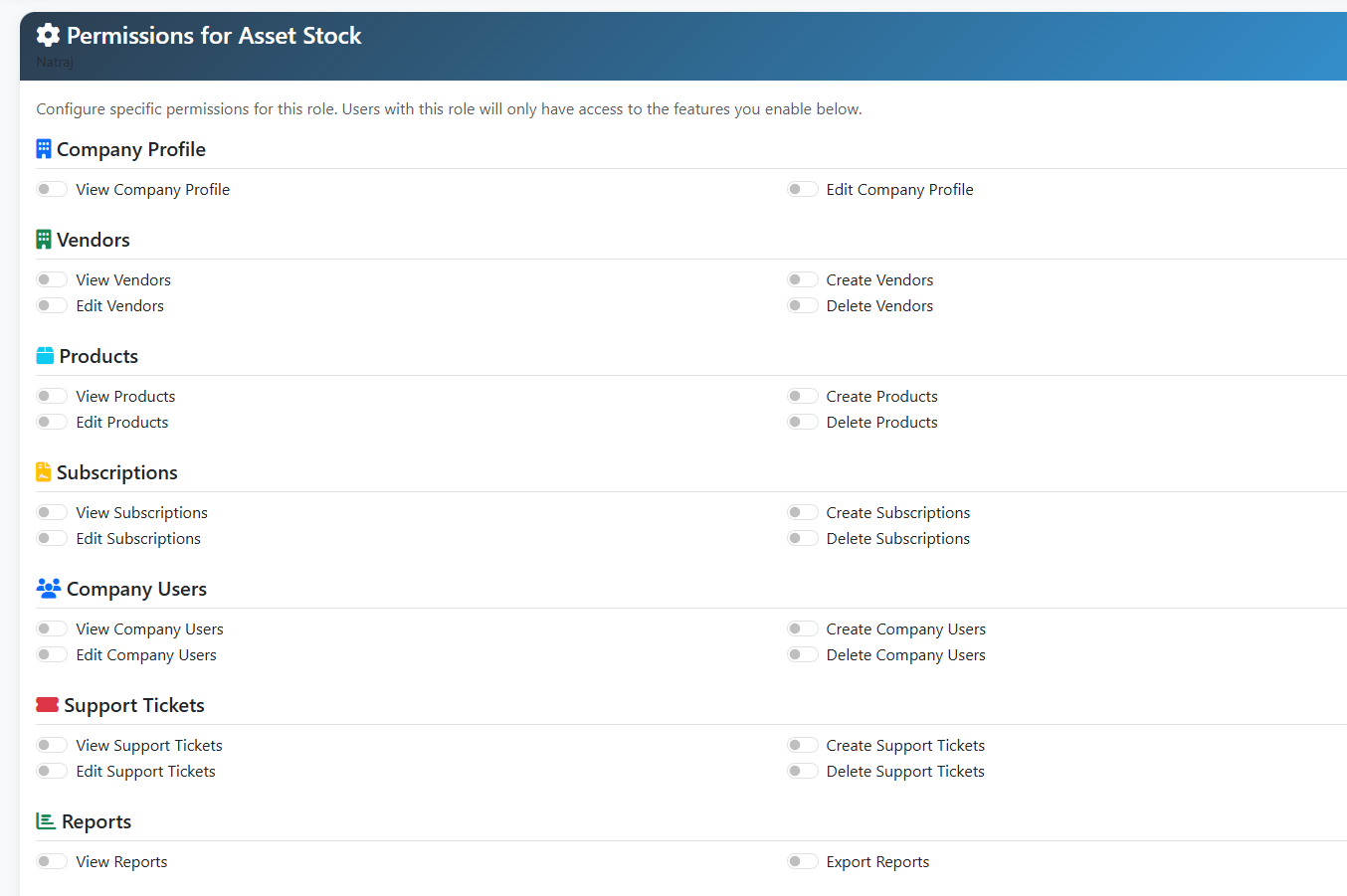Click the 'Company Profile' section heading
Screen dimensions: 1347x896
(131, 149)
